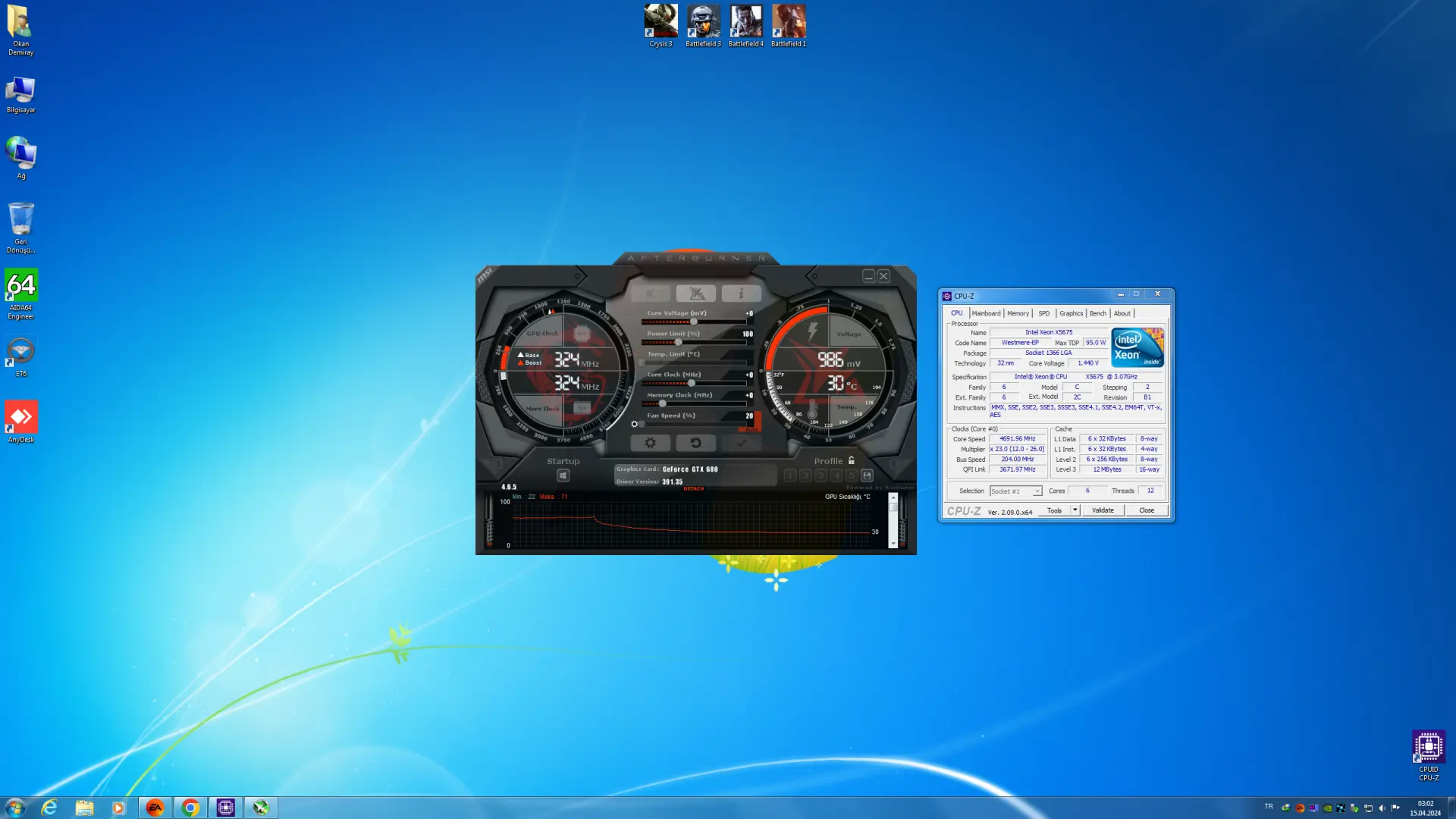
Task: Open the Ağ network desktop icon
Action: pos(20,158)
